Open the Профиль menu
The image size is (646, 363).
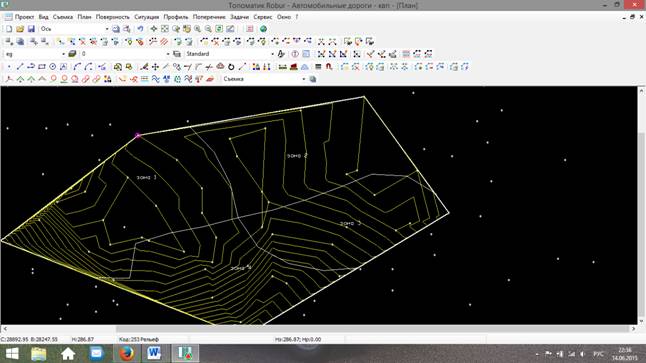tap(176, 17)
